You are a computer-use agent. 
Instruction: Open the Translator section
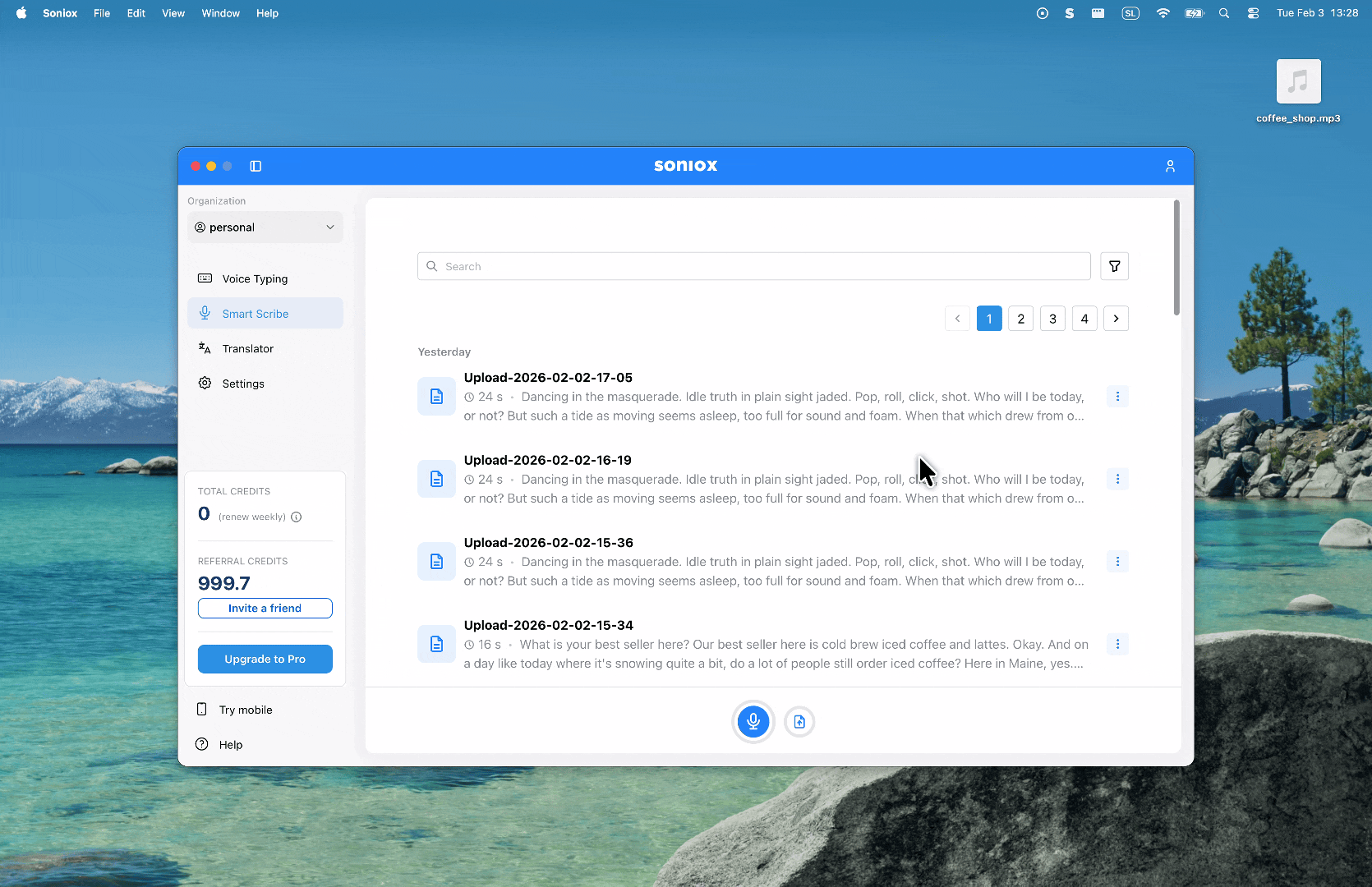[x=247, y=349]
